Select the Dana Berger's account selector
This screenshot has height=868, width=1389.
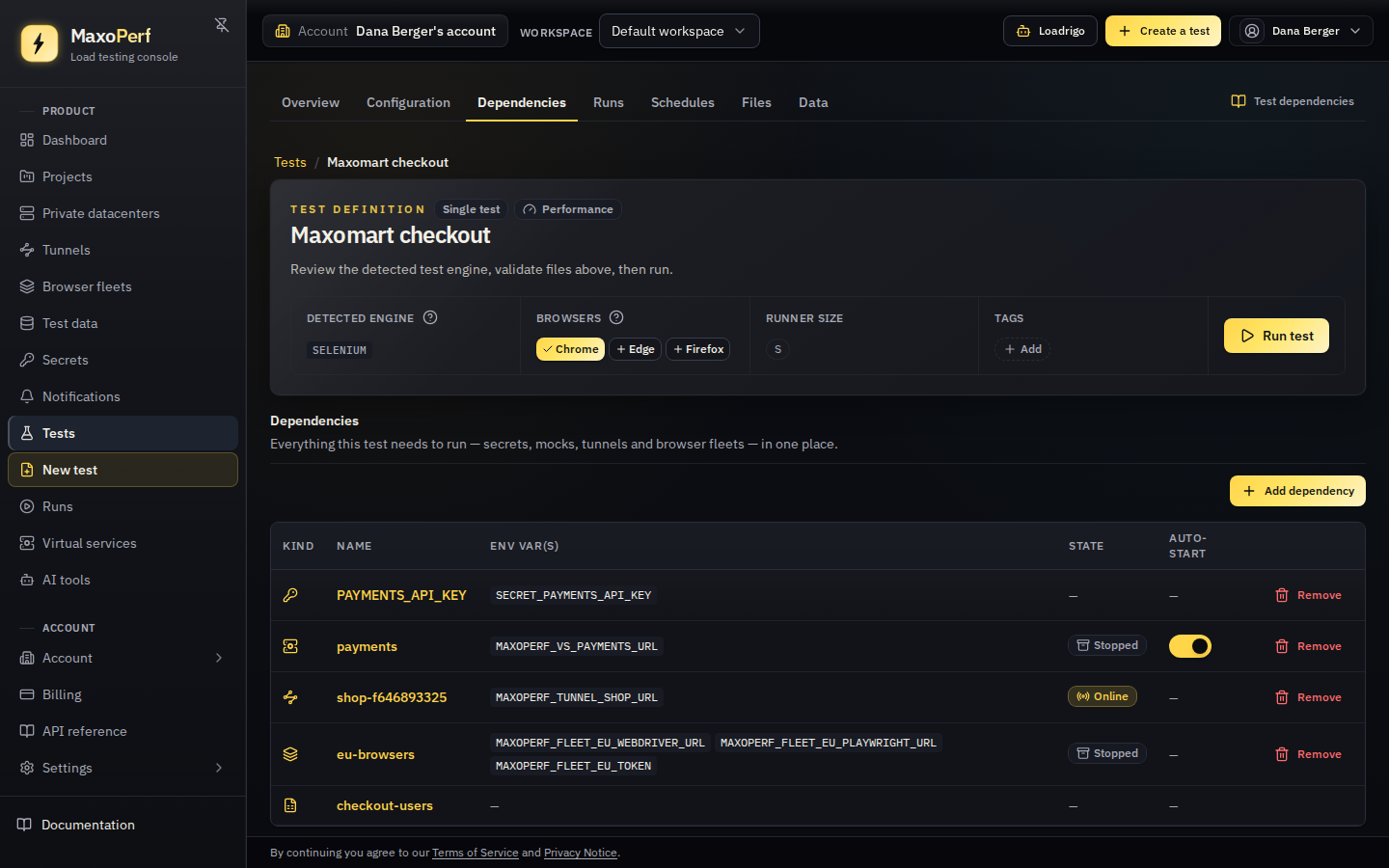(x=386, y=31)
